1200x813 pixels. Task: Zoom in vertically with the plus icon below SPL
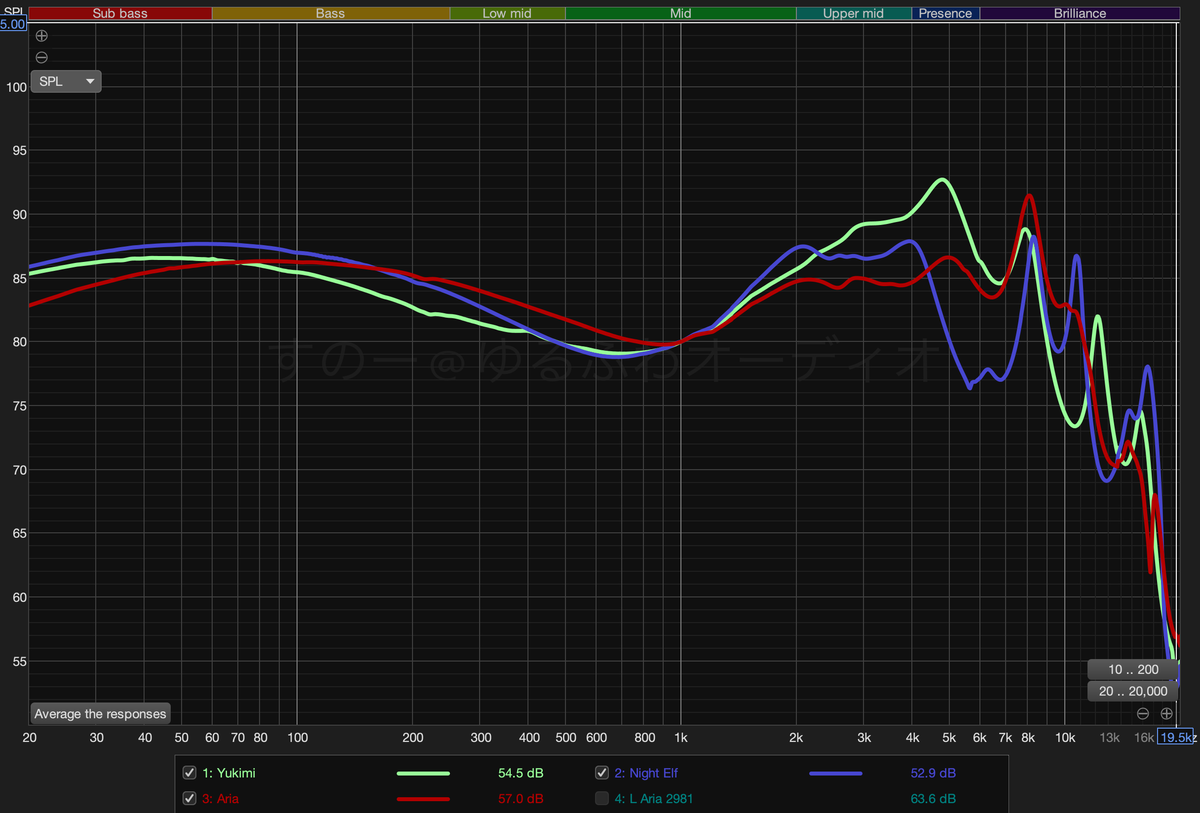point(41,35)
